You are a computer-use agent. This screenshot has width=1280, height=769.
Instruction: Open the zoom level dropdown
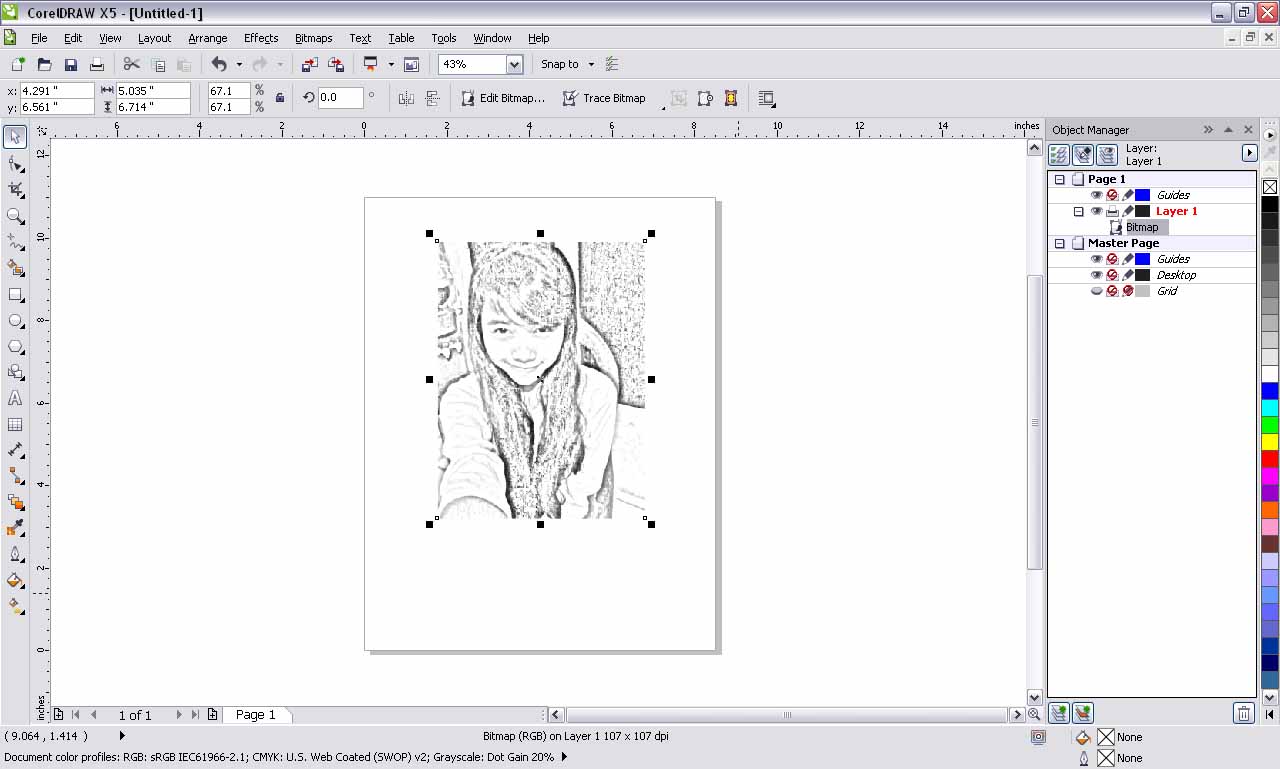pos(513,64)
